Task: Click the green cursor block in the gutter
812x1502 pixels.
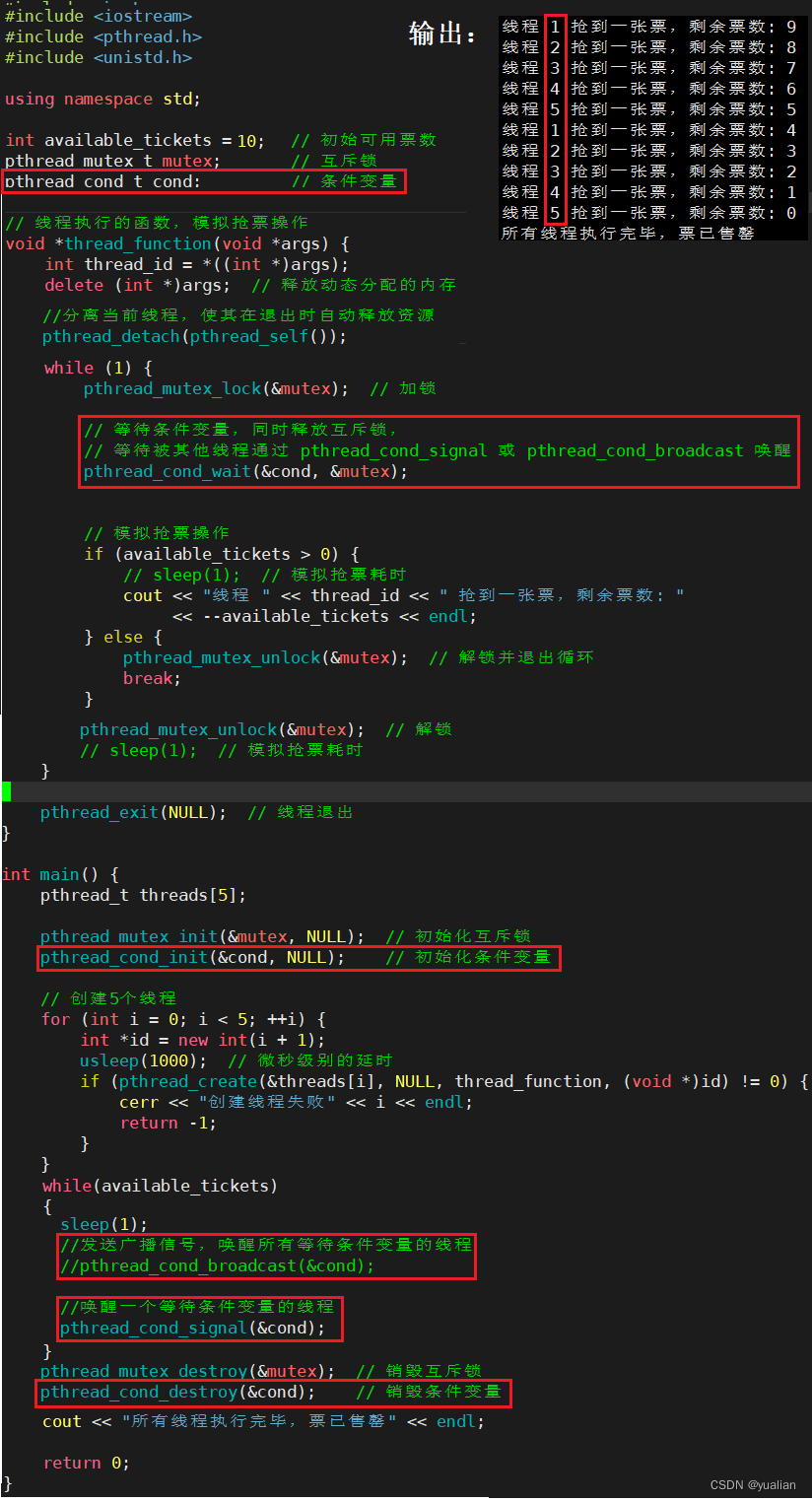Action: click(x=6, y=790)
